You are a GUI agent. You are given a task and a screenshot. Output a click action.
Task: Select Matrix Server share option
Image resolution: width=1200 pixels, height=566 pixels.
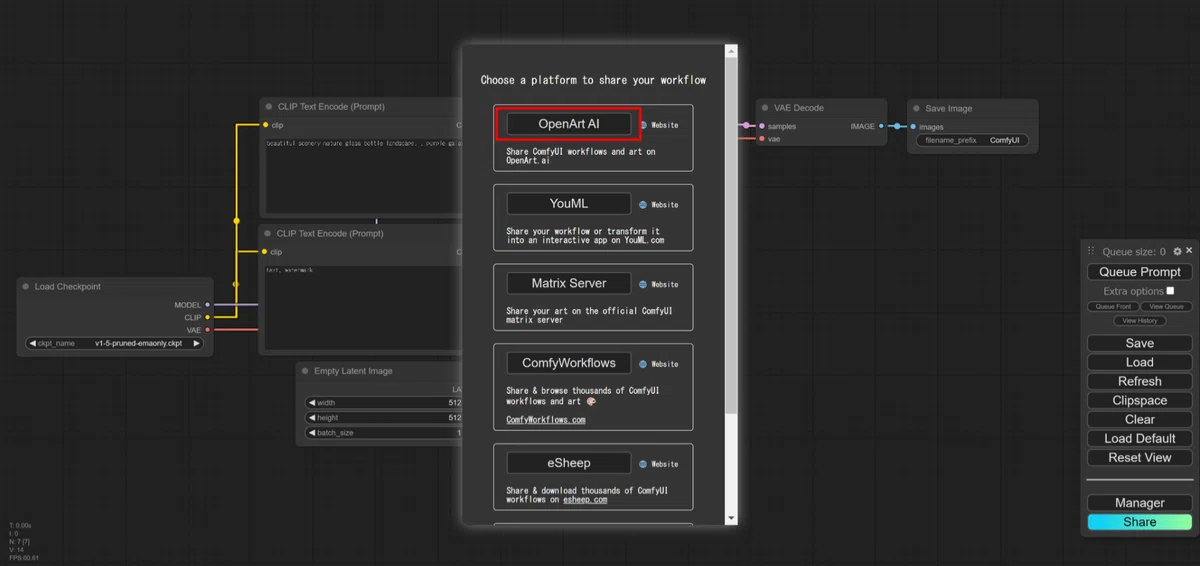569,283
